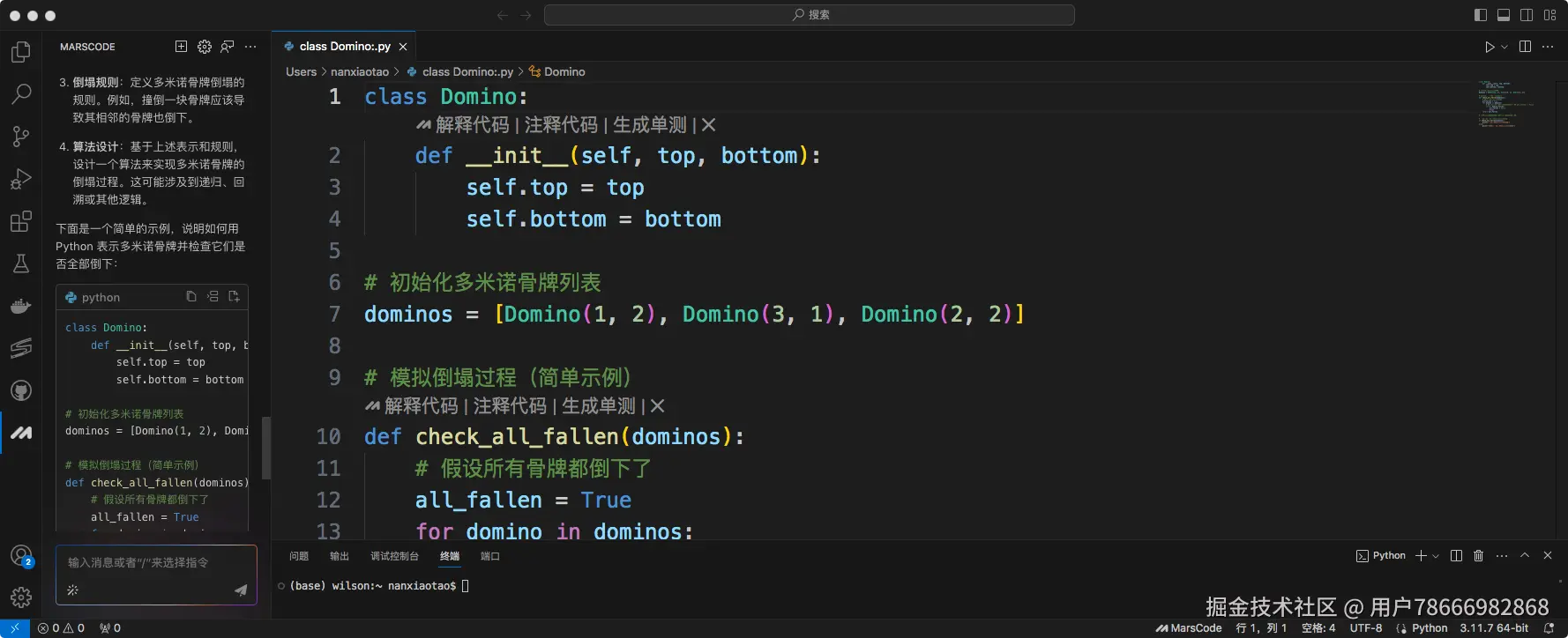The width and height of the screenshot is (1568, 638).
Task: Open MarsCode feedback icon
Action: click(x=228, y=47)
